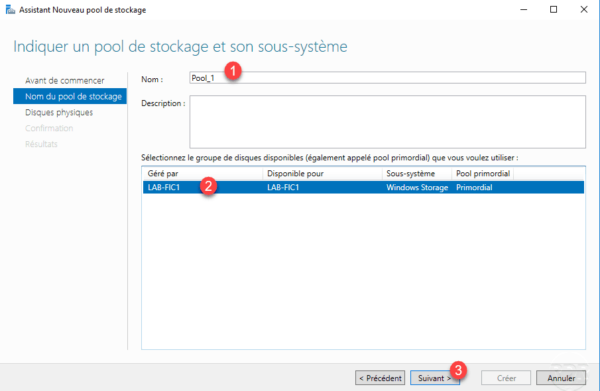Minimize the wizard window

tap(524, 10)
